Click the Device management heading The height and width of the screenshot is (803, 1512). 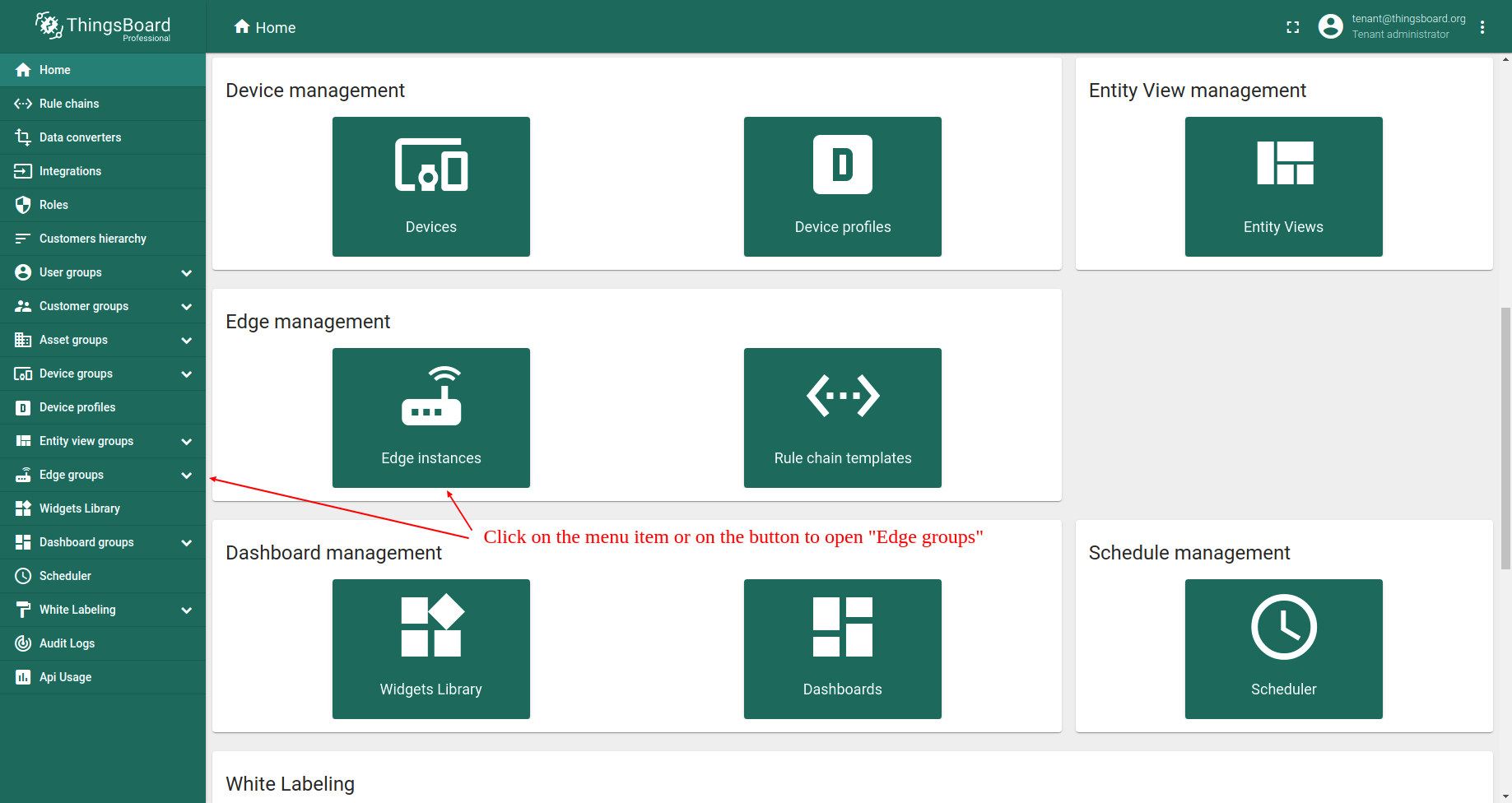click(x=315, y=91)
